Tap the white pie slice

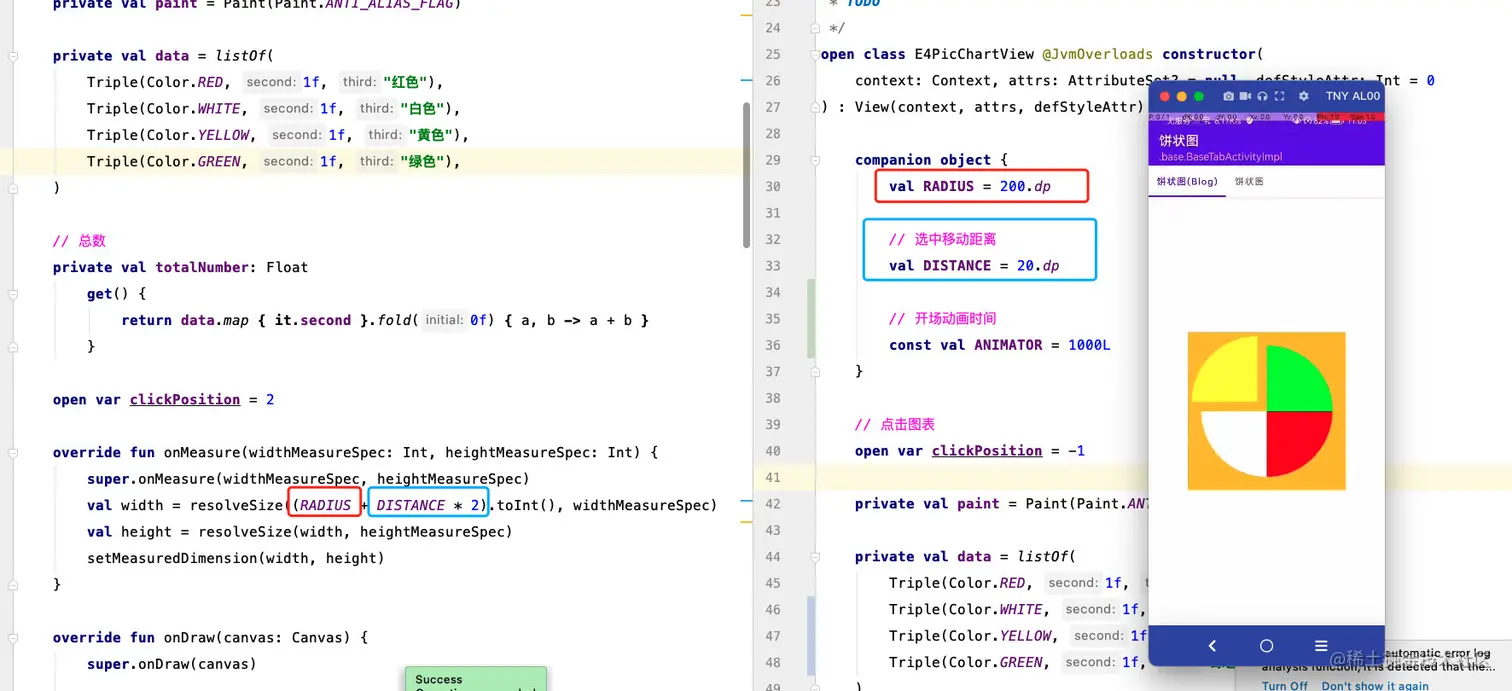point(1238,437)
